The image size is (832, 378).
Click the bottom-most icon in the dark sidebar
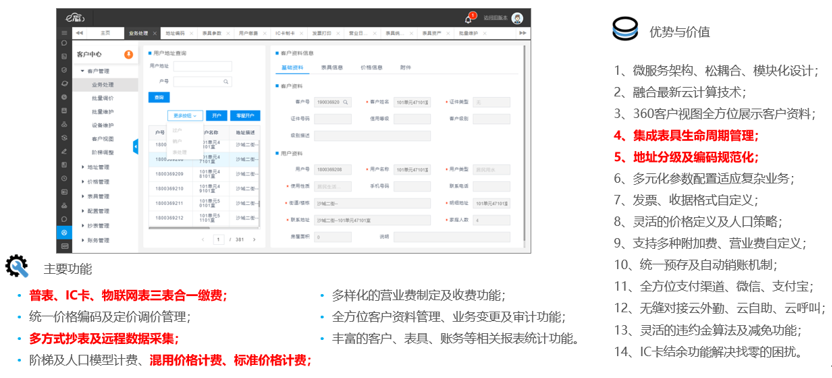click(x=64, y=246)
